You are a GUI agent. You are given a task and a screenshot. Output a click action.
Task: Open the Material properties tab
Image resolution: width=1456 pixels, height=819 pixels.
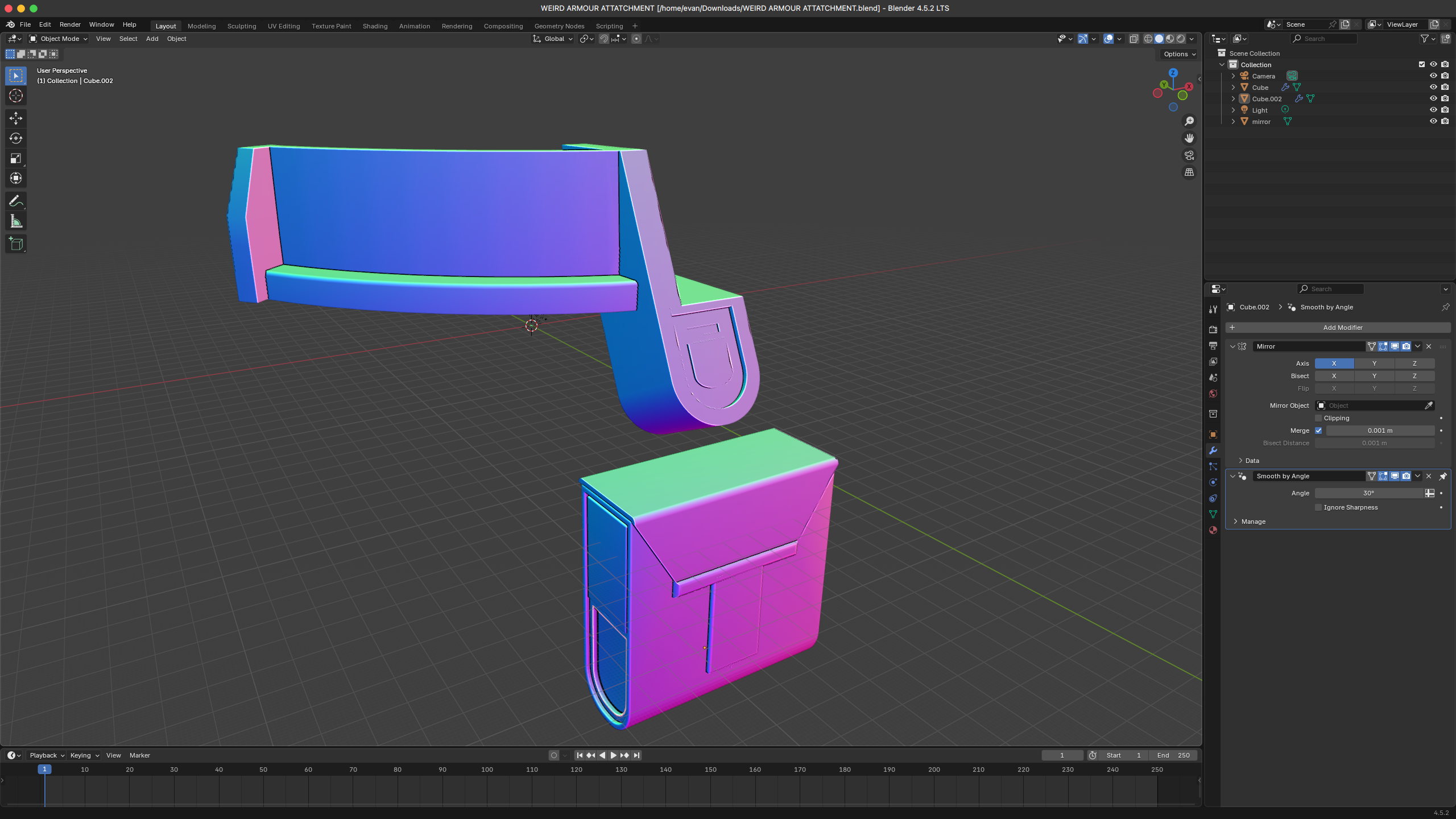pyautogui.click(x=1213, y=530)
